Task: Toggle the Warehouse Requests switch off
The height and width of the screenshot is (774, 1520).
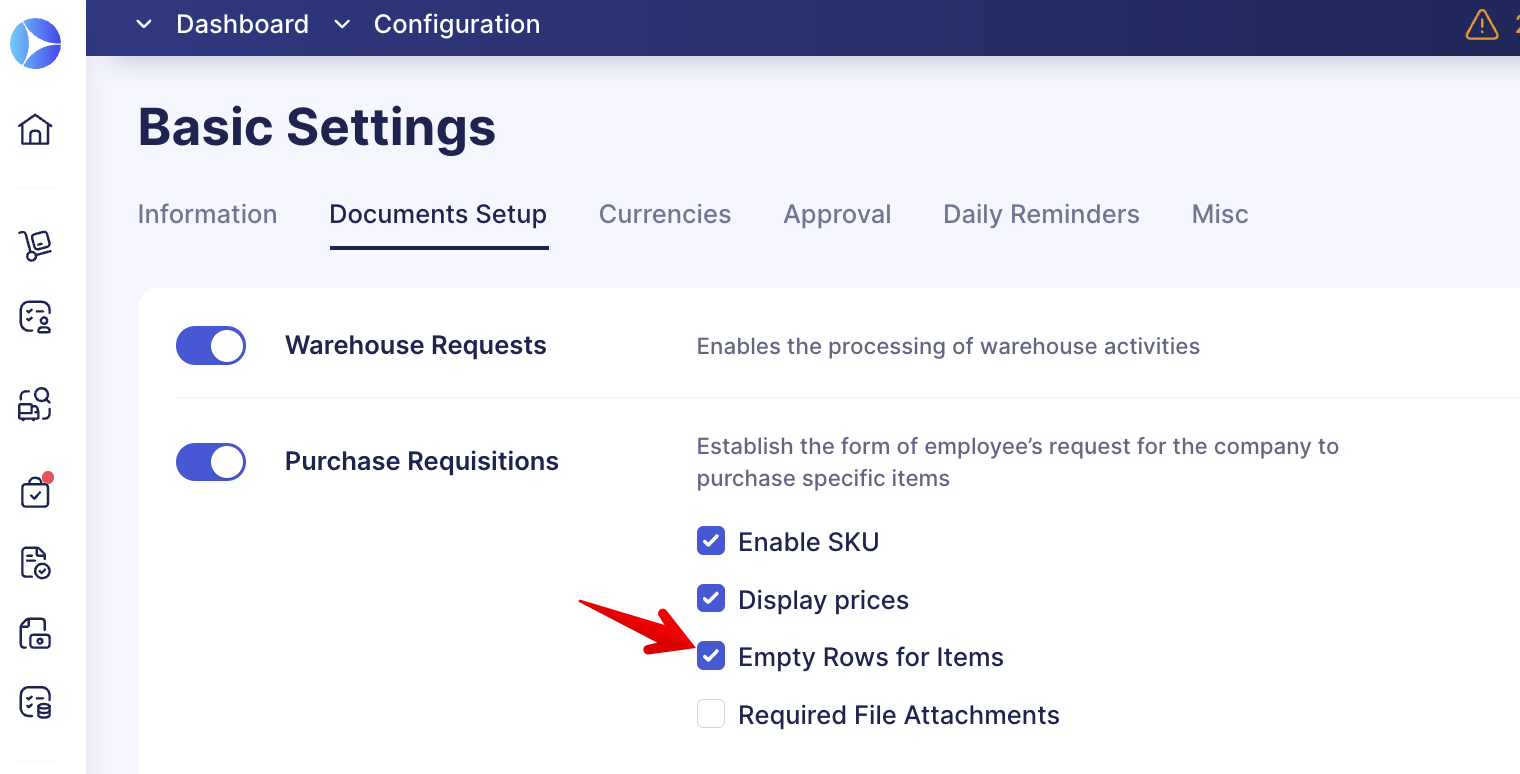Action: coord(211,346)
